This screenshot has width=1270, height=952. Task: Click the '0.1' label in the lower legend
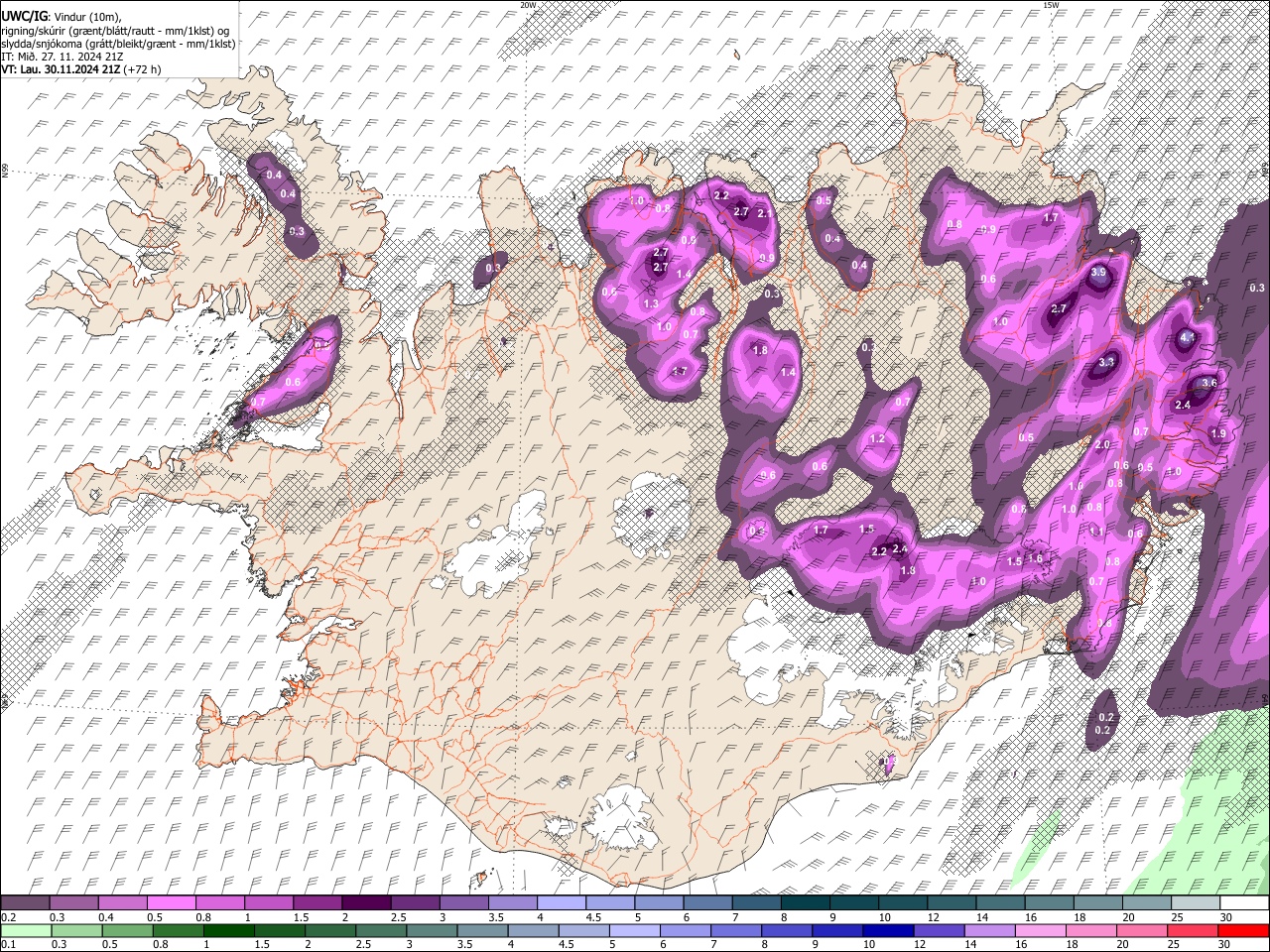[x=8, y=945]
